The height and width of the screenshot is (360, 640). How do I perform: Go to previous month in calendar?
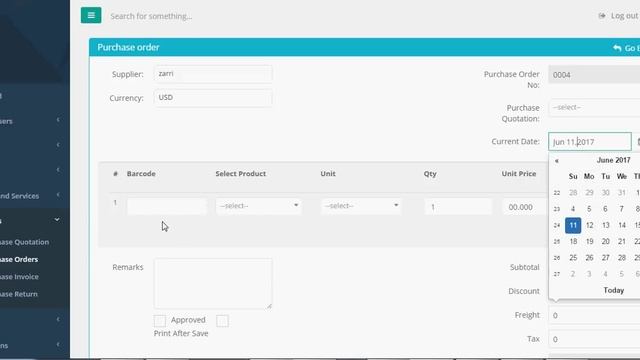(x=557, y=161)
